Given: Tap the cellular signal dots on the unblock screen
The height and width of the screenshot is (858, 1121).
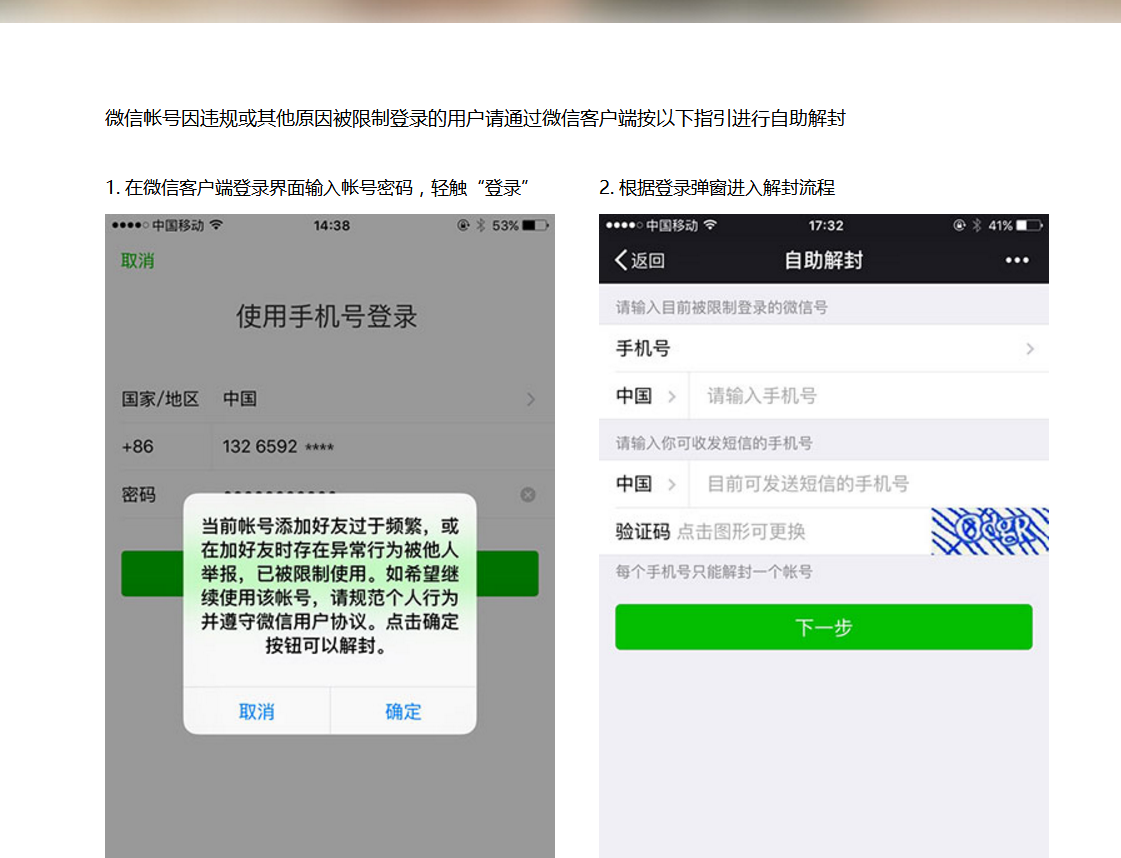Looking at the screenshot, I should (620, 225).
